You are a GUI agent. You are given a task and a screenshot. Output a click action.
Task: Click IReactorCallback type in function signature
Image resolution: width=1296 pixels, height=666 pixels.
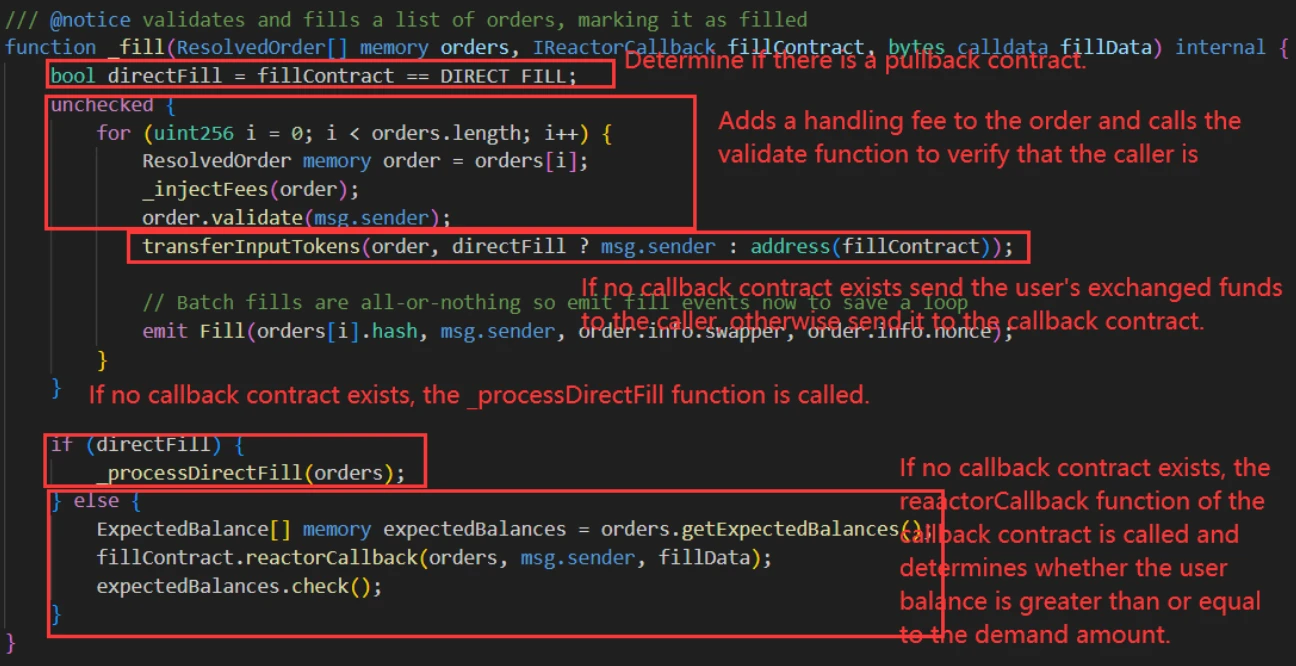coord(624,47)
